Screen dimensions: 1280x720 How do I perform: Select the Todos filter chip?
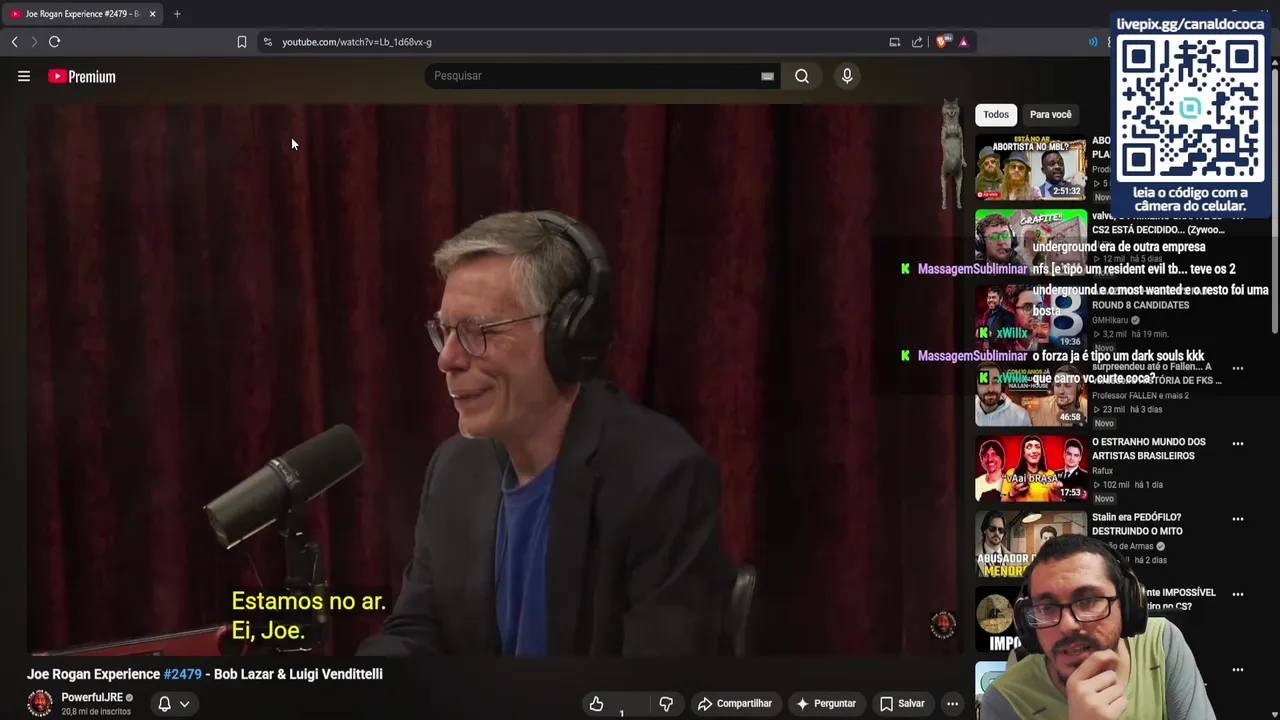coord(996,114)
